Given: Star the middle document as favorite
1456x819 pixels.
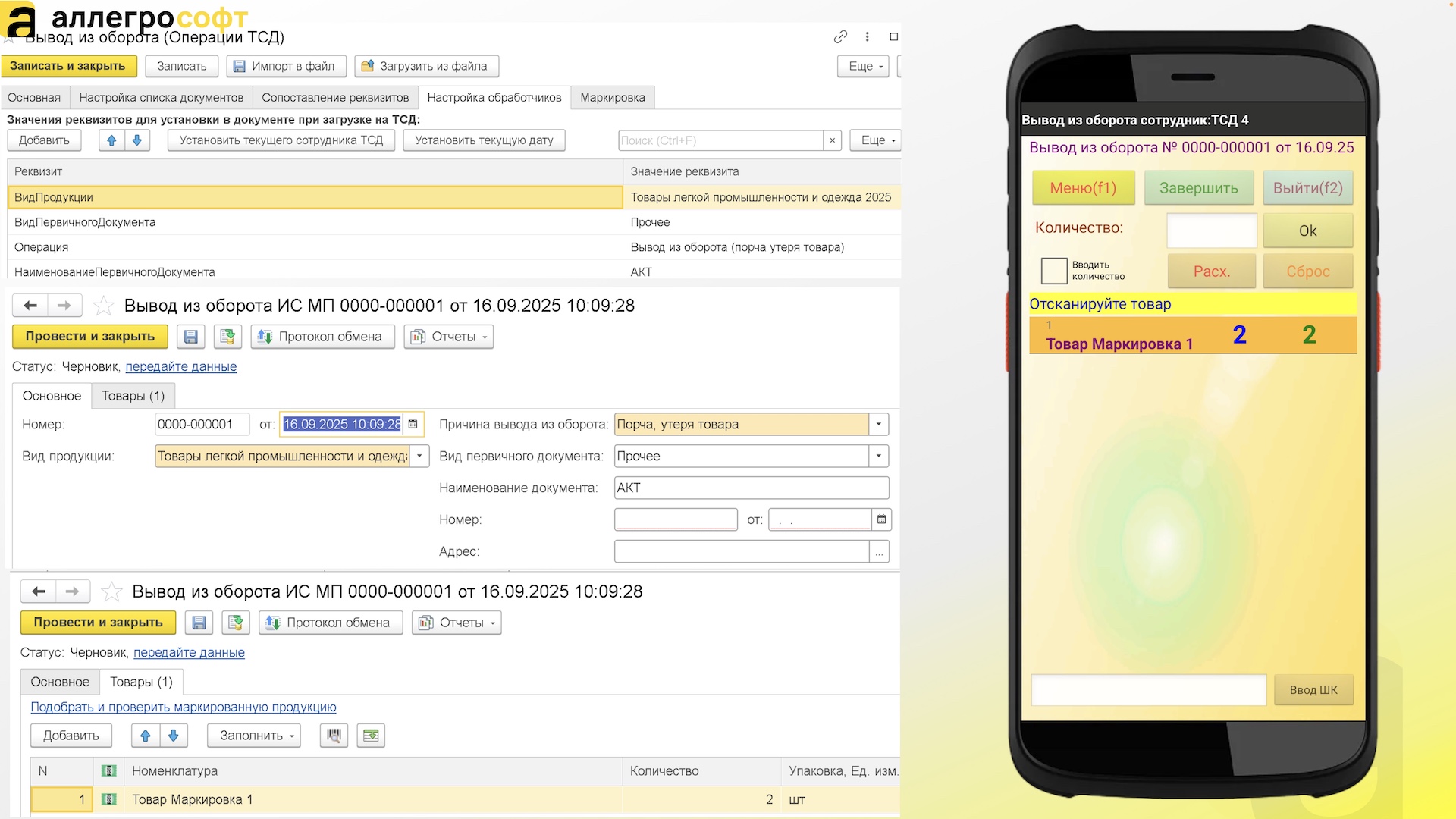Looking at the screenshot, I should coord(103,306).
